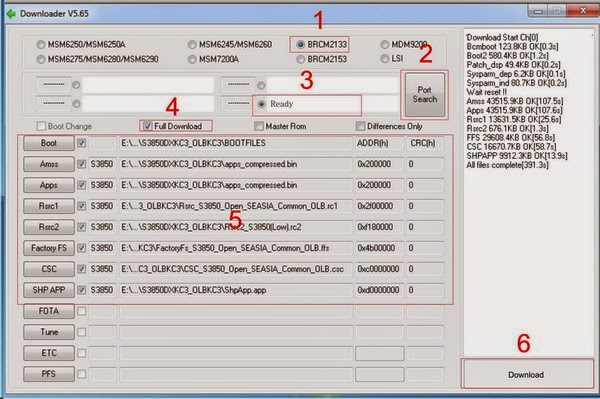The width and height of the screenshot is (600, 399).
Task: Check the FOTA row checkbox
Action: coord(82,311)
